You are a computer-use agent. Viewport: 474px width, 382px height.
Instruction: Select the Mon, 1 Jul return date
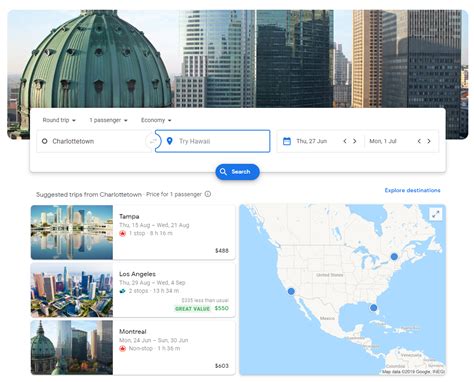pos(383,141)
